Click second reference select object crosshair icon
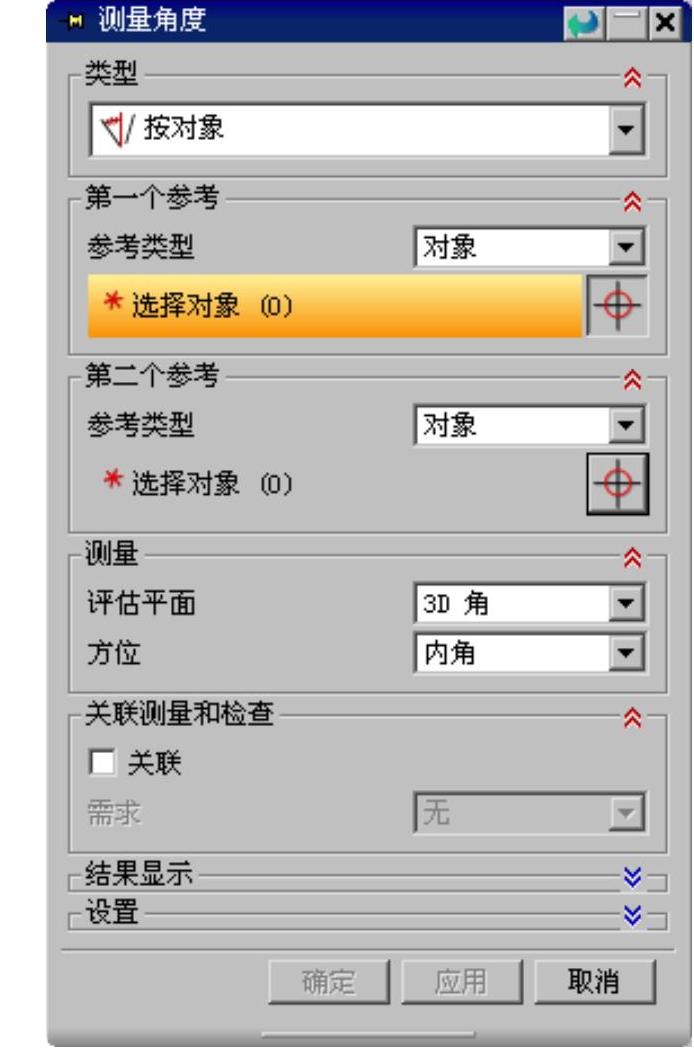The width and height of the screenshot is (694, 1064). (617, 484)
